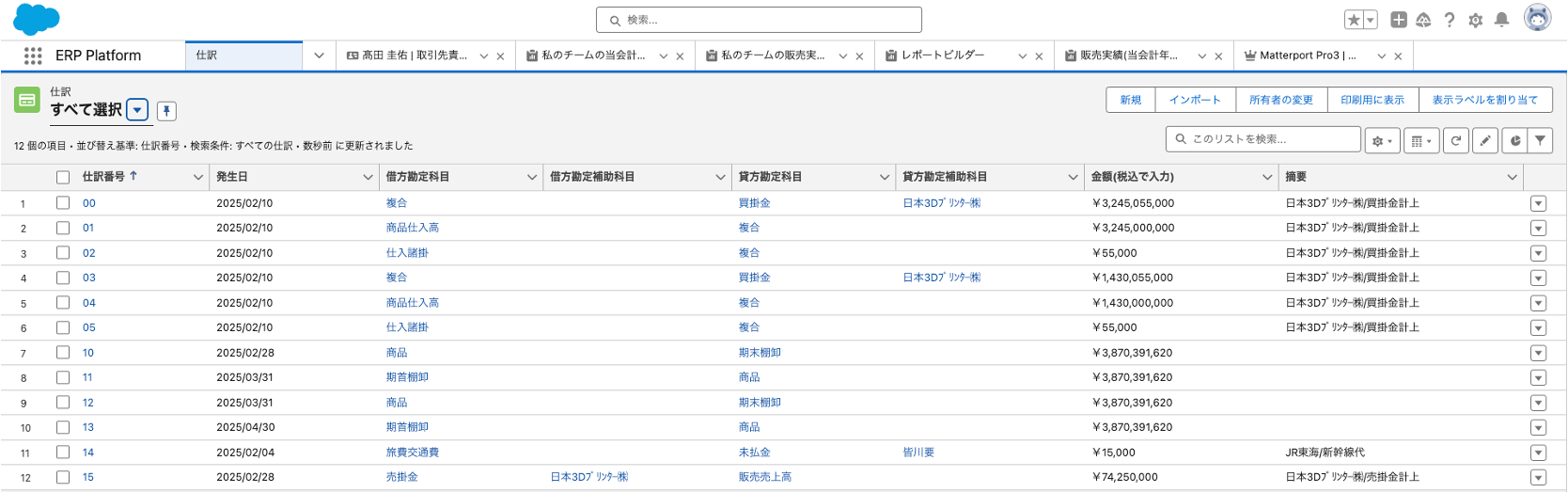Open journal entry link 05

88,327
